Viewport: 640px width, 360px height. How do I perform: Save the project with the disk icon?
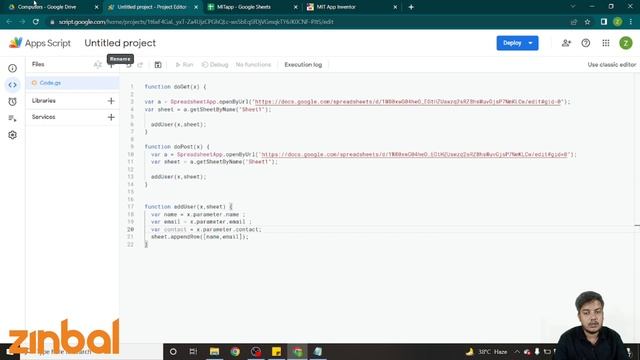(x=158, y=65)
